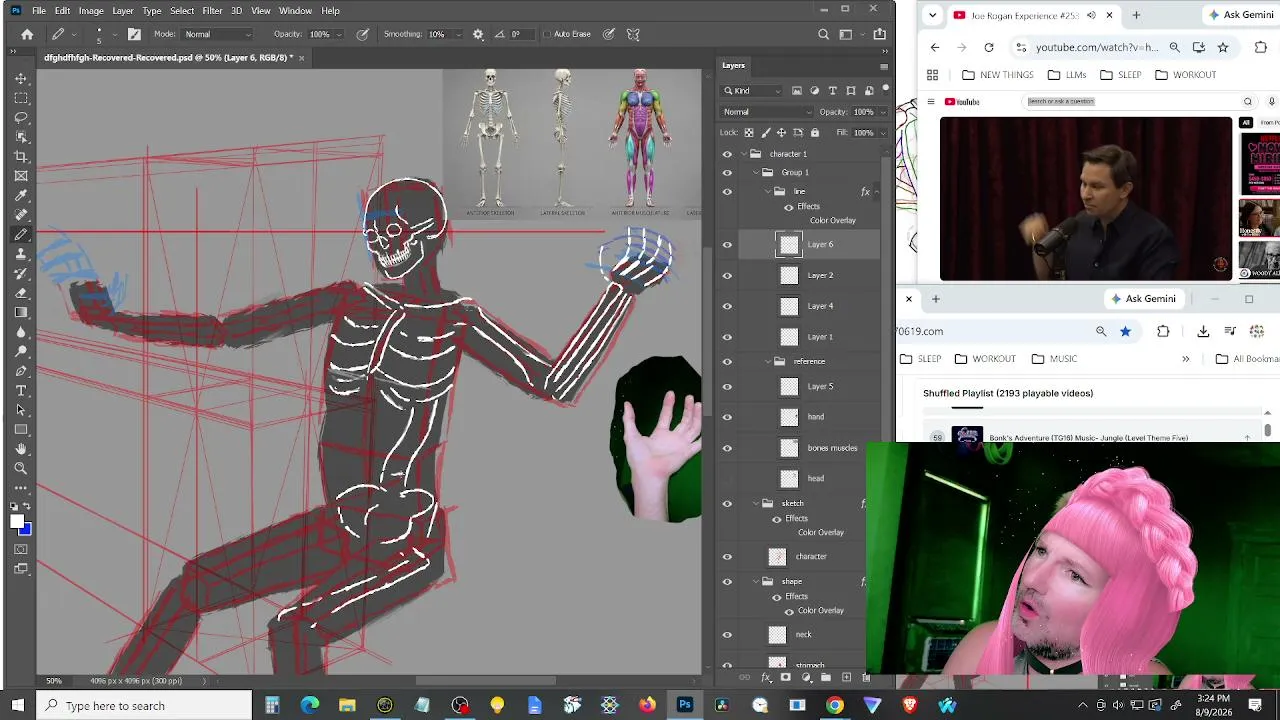Select the Zoom tool
The height and width of the screenshot is (720, 1280).
[x=21, y=468]
